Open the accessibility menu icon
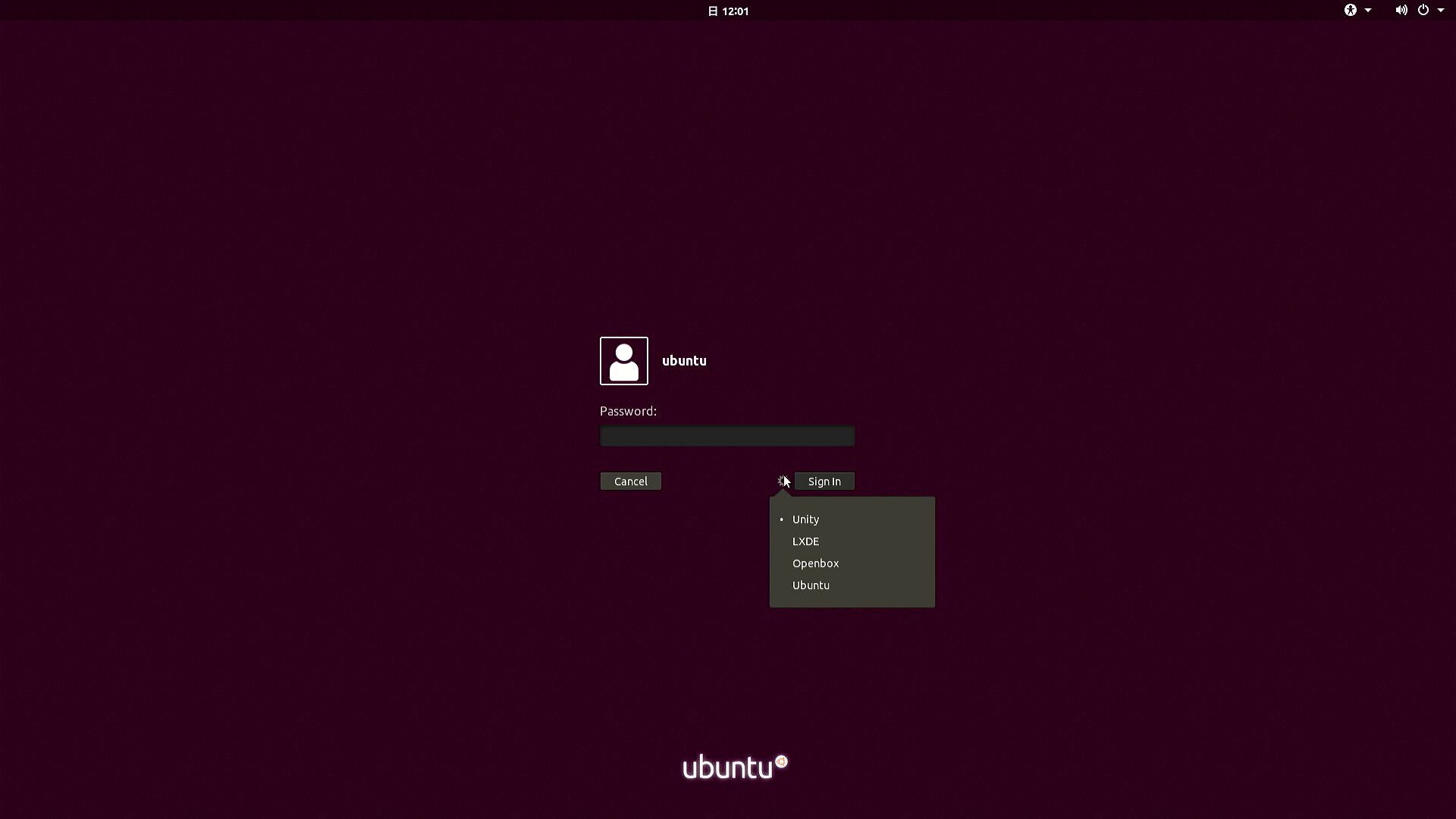Screen dimensions: 1456x819 click(1351, 10)
